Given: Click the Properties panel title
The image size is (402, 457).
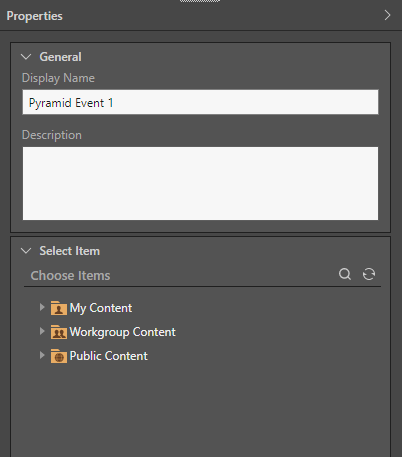Looking at the screenshot, I should point(34,16).
